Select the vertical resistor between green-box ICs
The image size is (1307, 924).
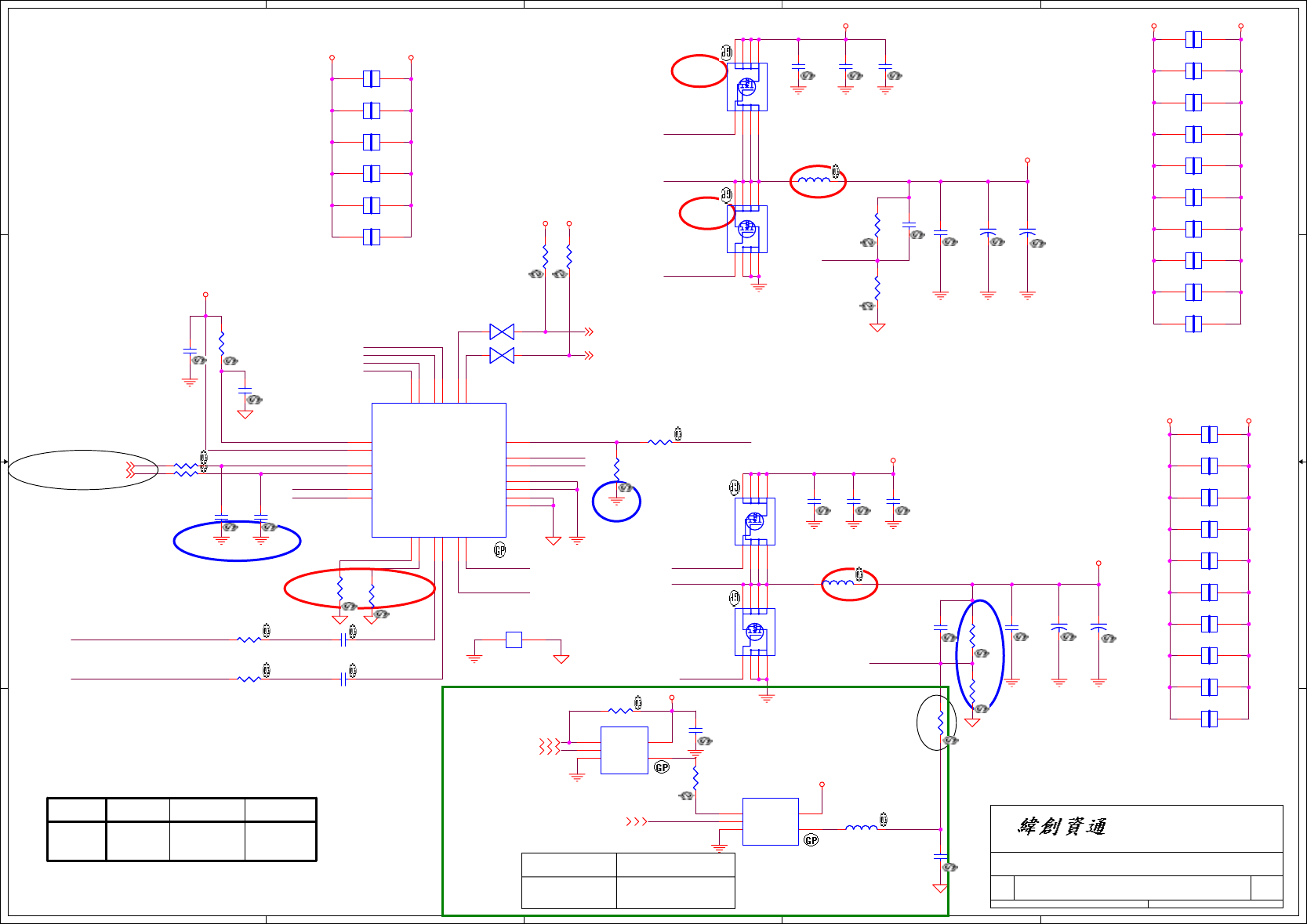coord(695,778)
